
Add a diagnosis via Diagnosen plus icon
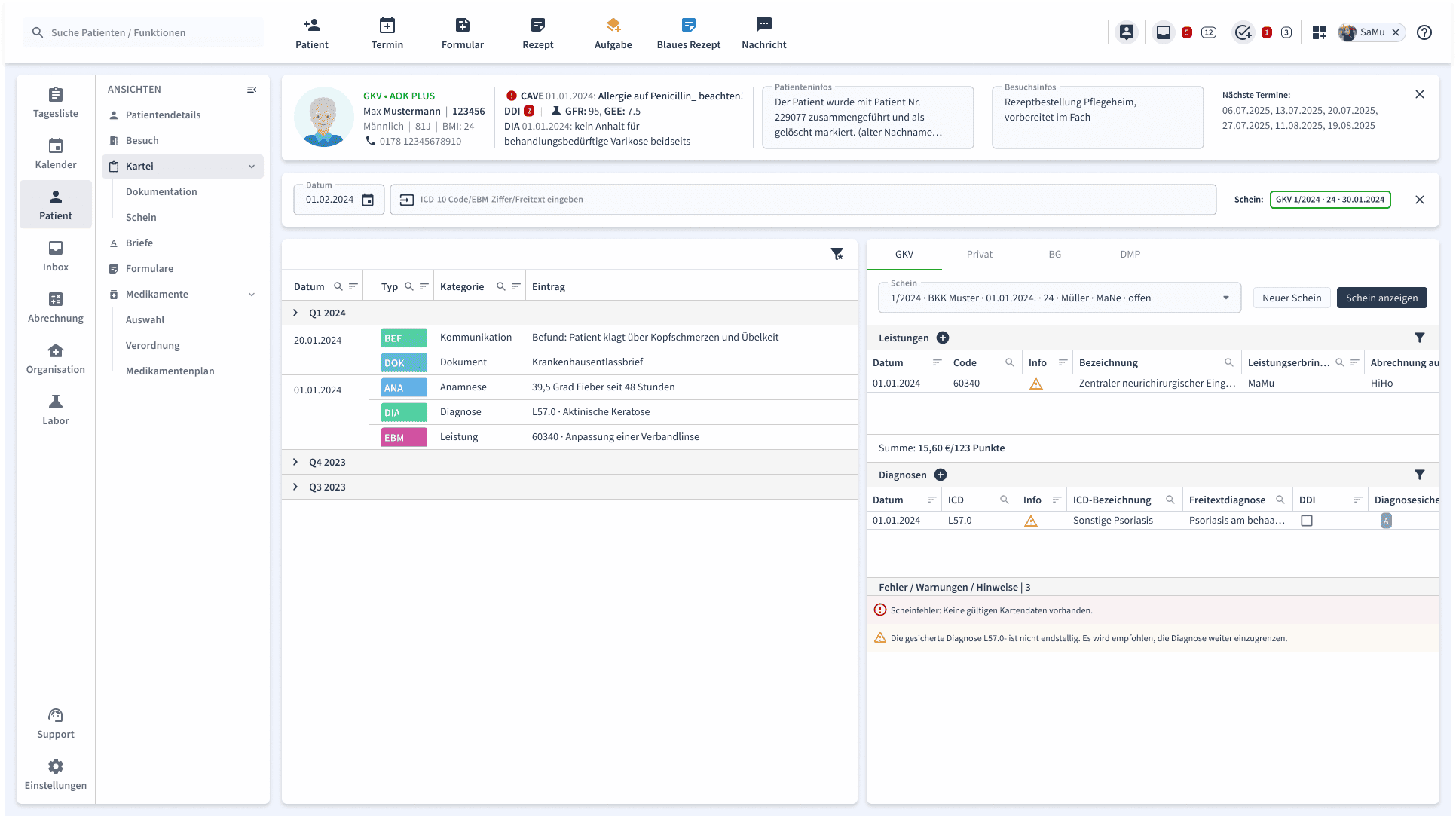pos(941,475)
